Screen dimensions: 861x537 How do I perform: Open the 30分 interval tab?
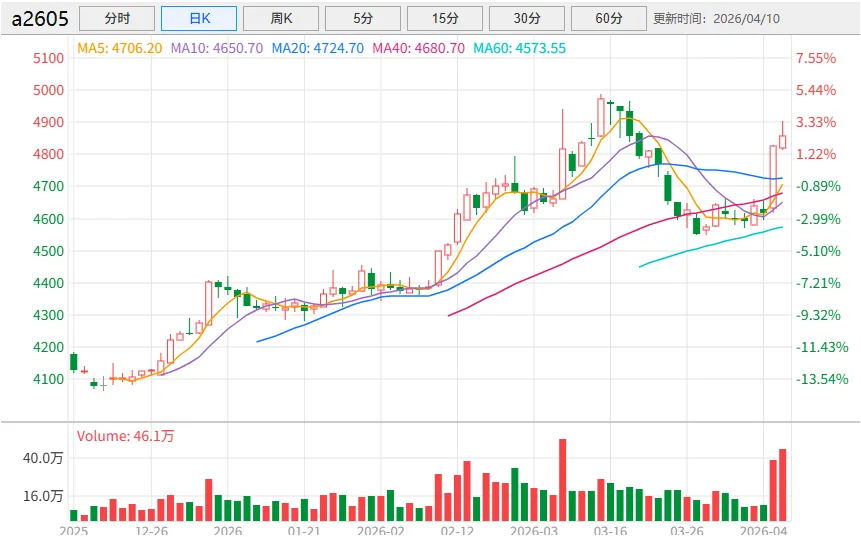527,19
